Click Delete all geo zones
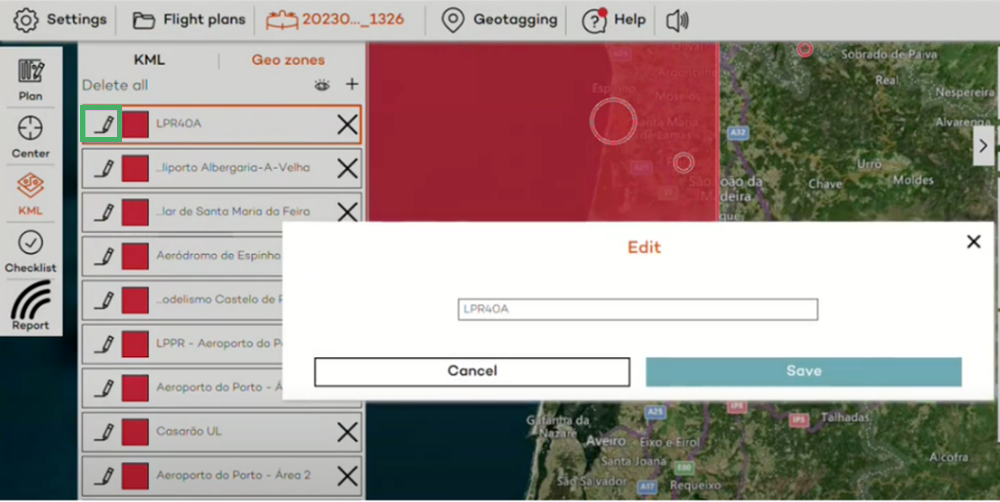The width and height of the screenshot is (1000, 502). point(115,86)
